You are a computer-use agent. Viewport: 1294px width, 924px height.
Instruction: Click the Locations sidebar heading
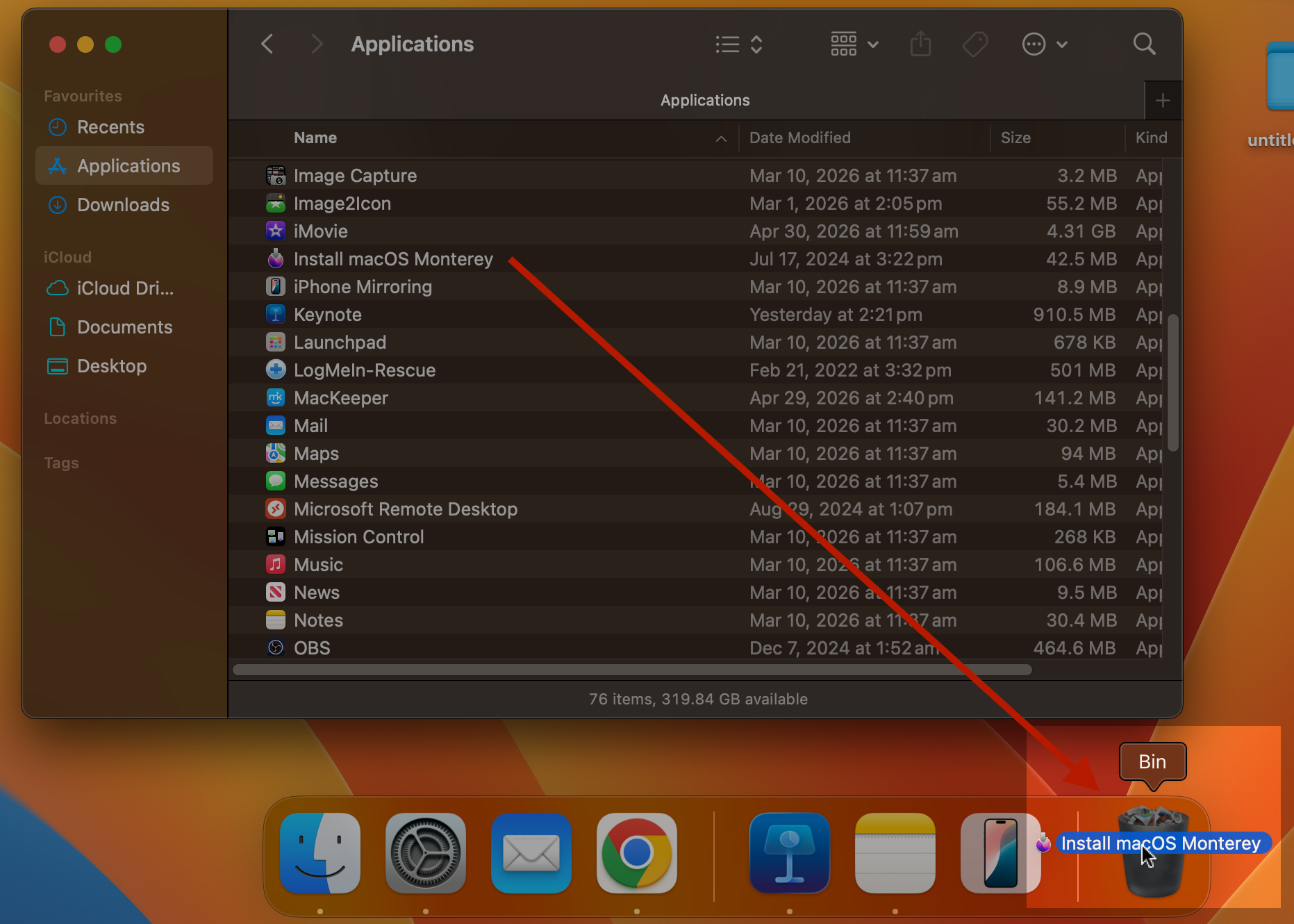[80, 418]
